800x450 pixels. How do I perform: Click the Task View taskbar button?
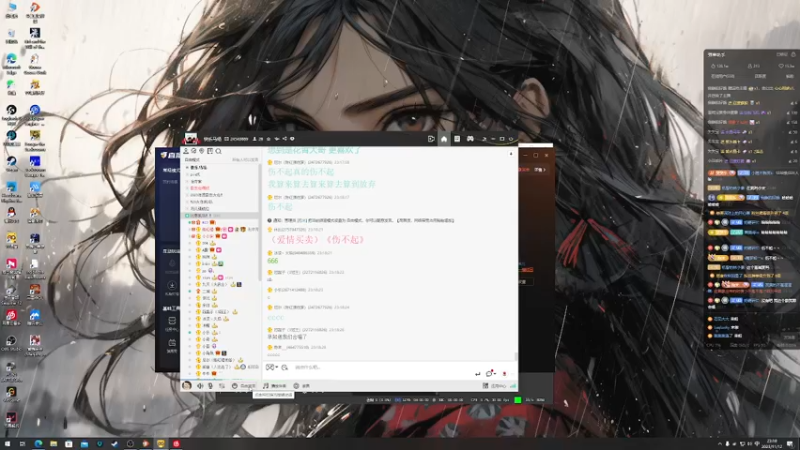[22, 444]
